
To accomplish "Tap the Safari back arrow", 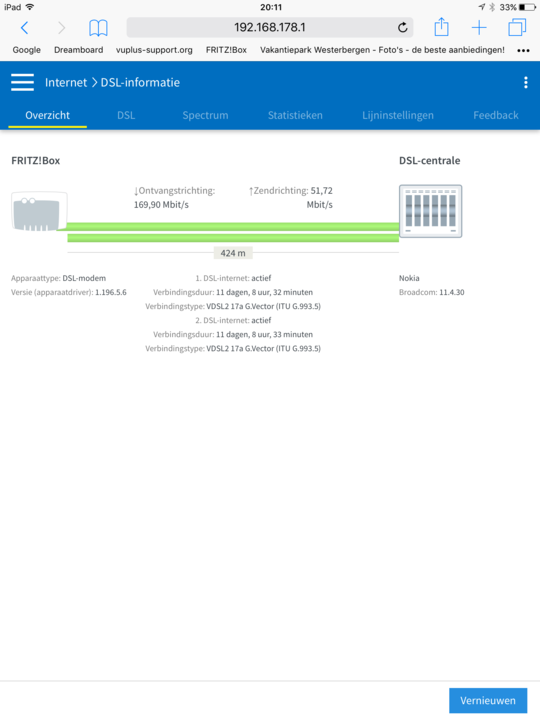I will 25,28.
